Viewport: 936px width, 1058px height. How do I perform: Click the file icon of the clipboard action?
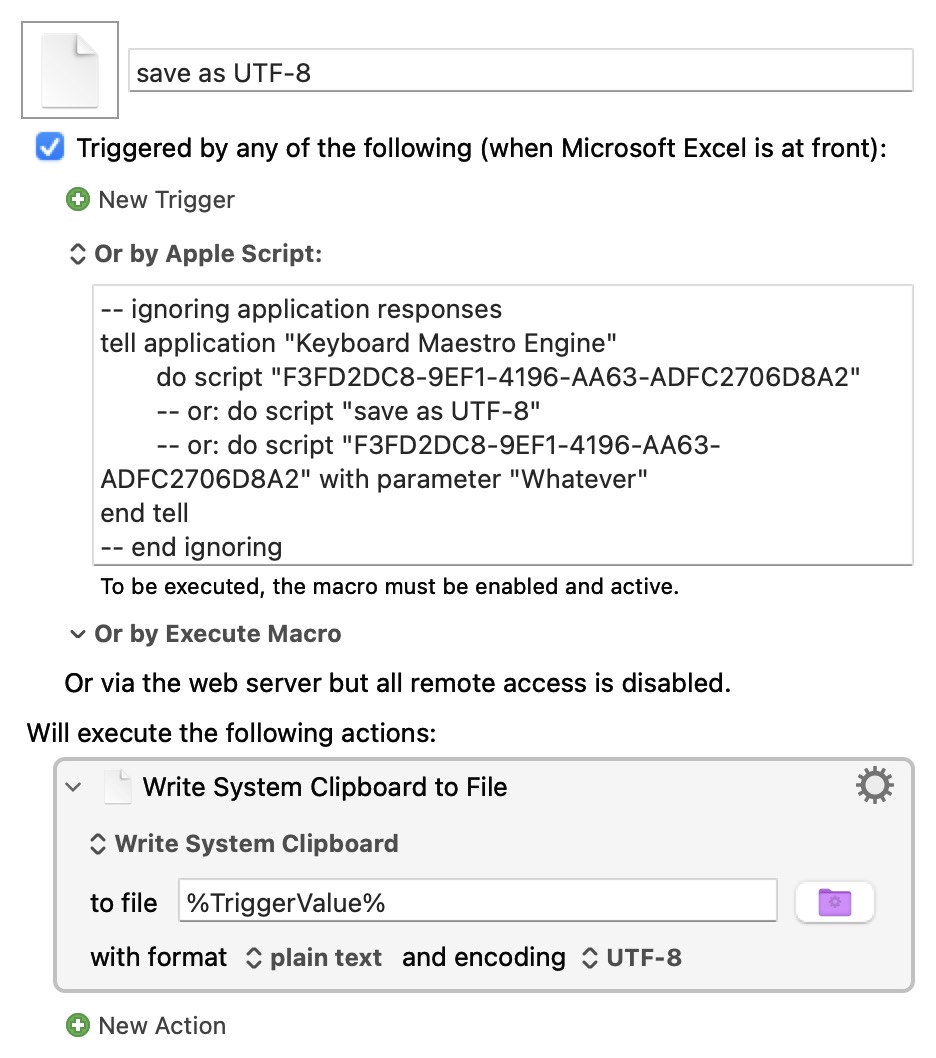coord(118,788)
